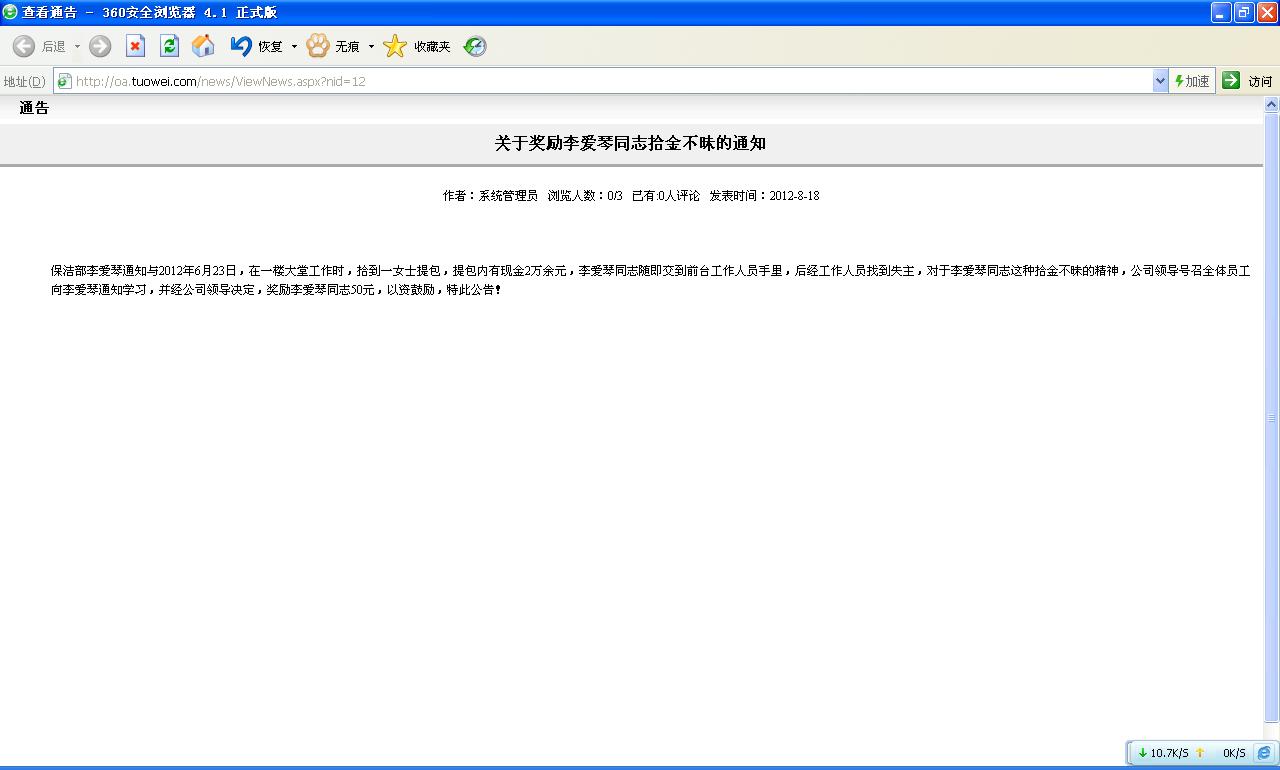Click the scrollbar up arrow
This screenshot has height=770, width=1280.
1272,105
